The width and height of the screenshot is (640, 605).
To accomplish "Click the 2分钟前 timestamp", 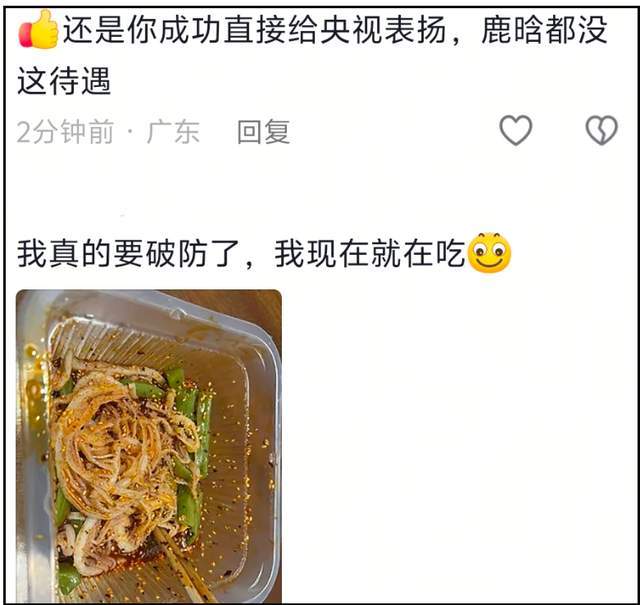I will tap(65, 132).
